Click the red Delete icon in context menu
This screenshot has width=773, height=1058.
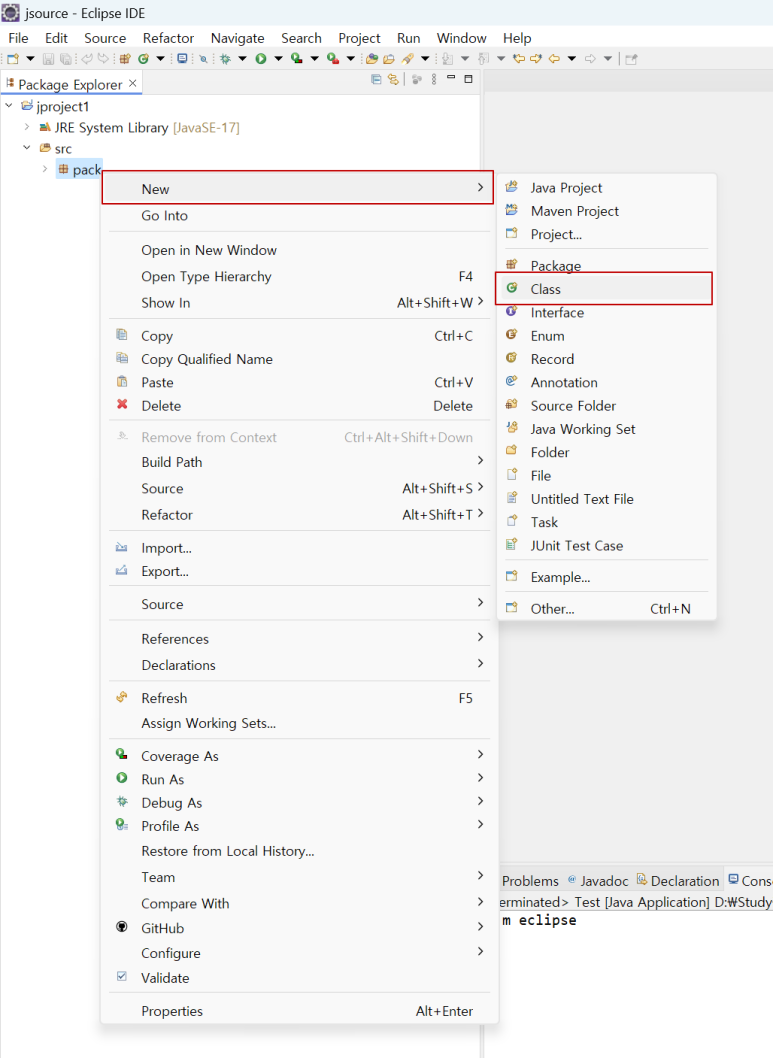(122, 404)
